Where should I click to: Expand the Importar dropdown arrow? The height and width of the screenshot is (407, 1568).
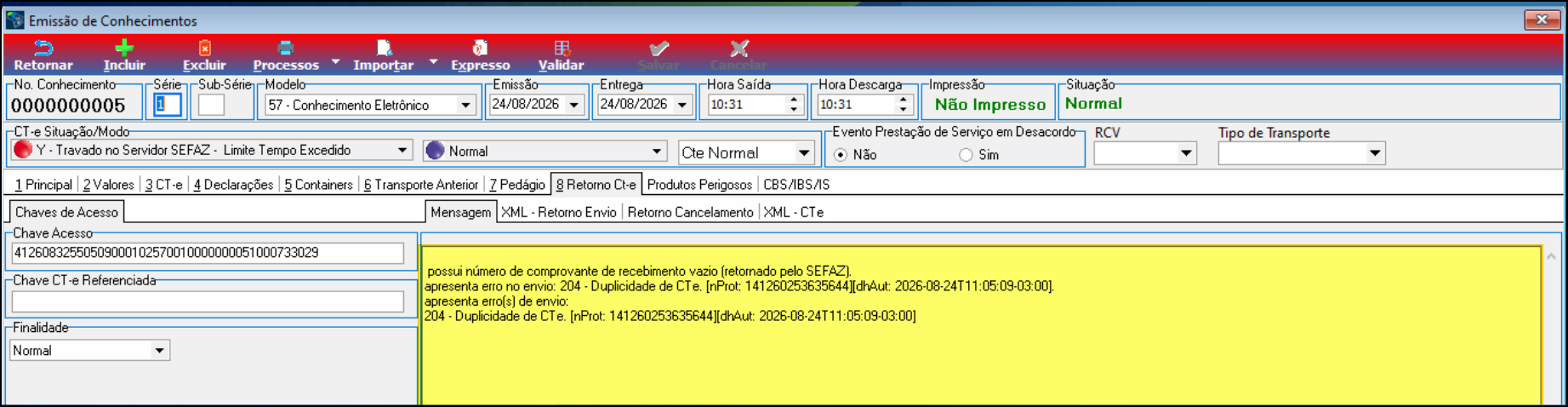click(x=433, y=61)
